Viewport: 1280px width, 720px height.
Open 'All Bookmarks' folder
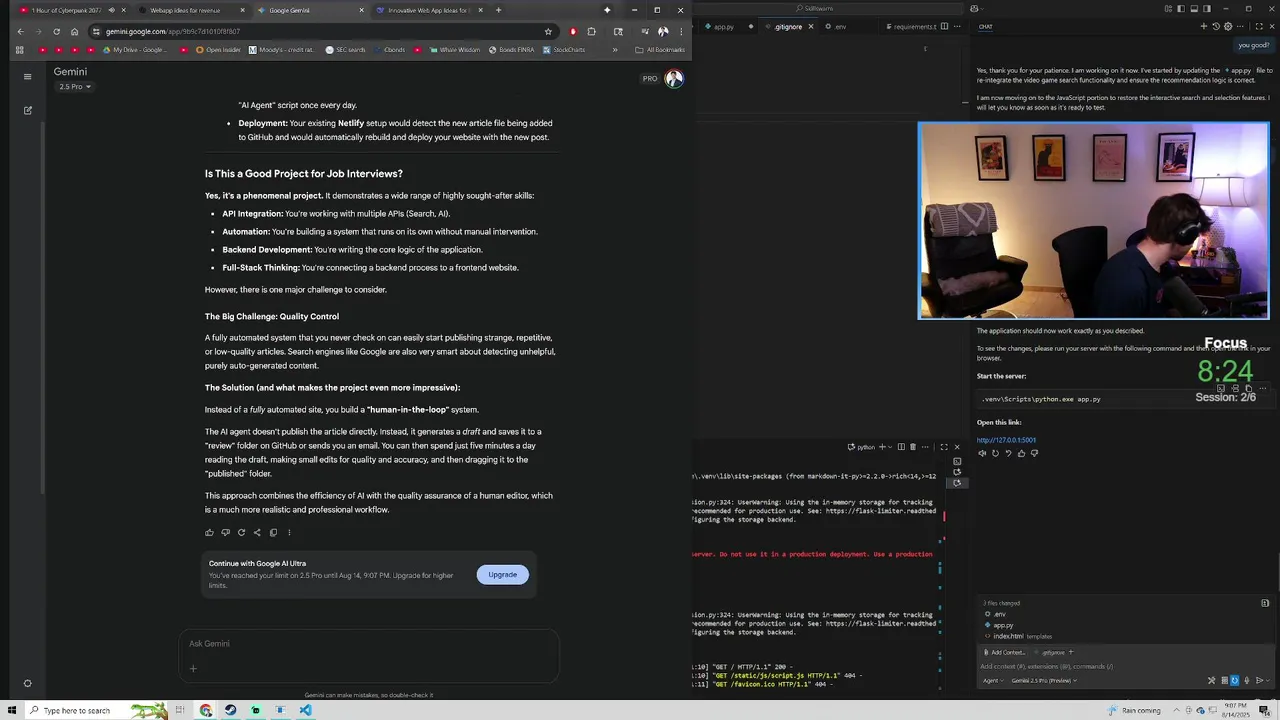[660, 49]
